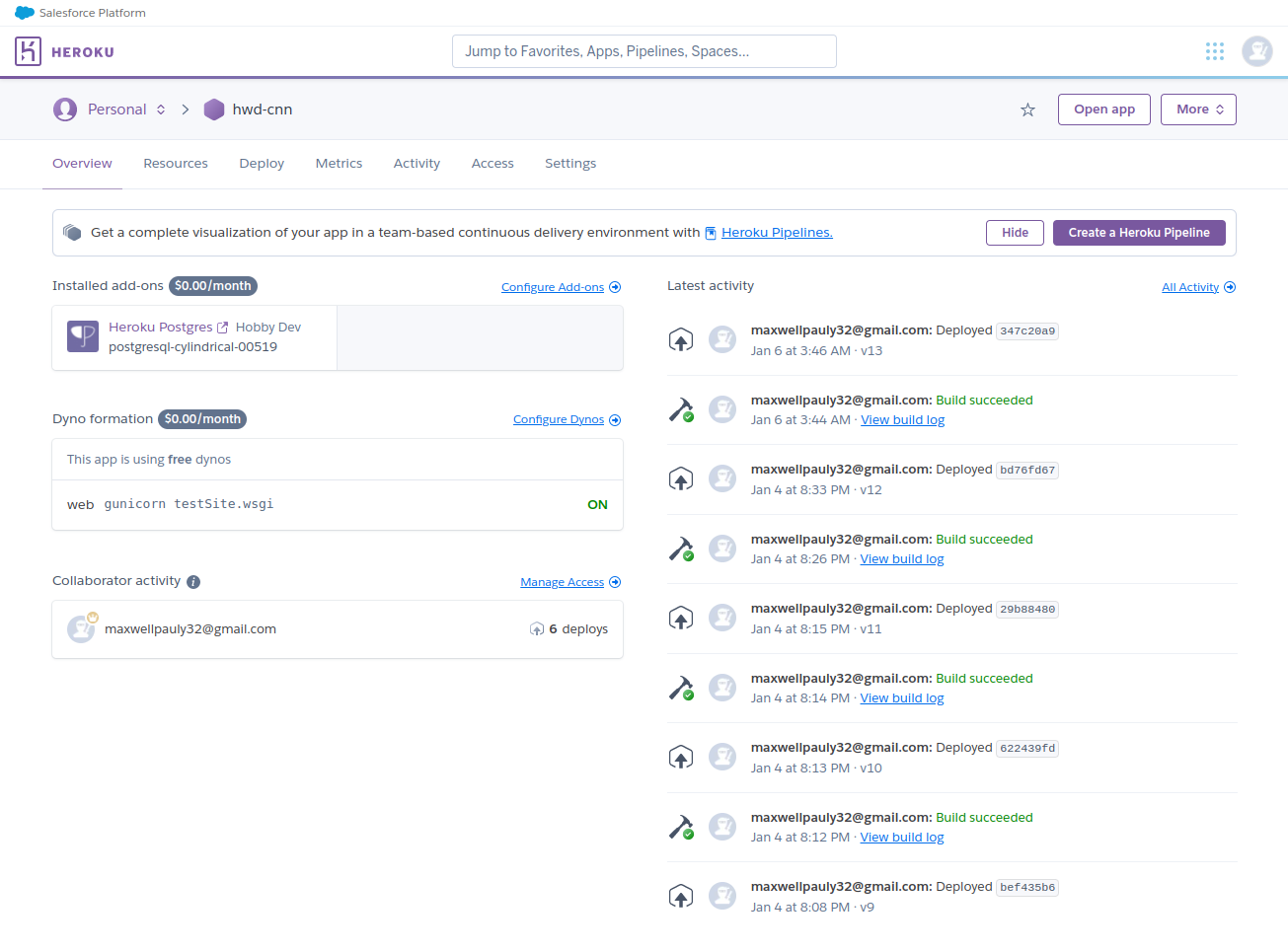Click the deploy icon for 29b88480 deployment

coord(681,619)
